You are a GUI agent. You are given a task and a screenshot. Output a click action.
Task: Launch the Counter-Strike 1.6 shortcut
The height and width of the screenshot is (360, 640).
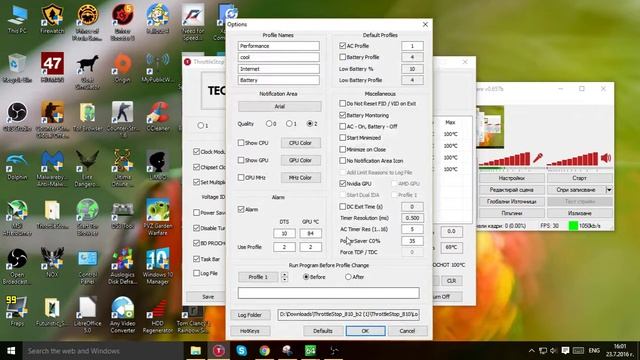click(122, 118)
